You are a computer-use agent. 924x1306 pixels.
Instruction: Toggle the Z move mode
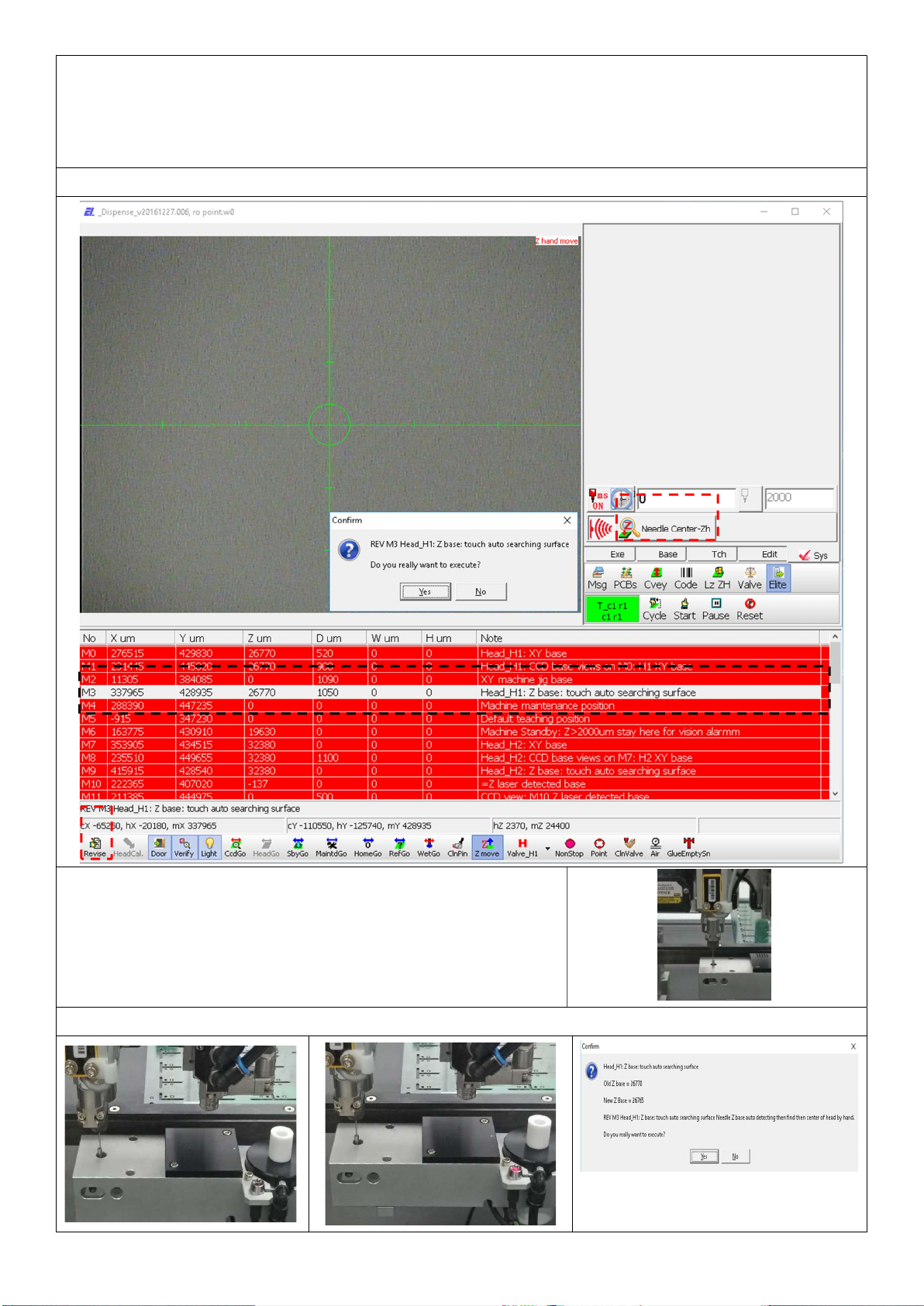click(487, 847)
